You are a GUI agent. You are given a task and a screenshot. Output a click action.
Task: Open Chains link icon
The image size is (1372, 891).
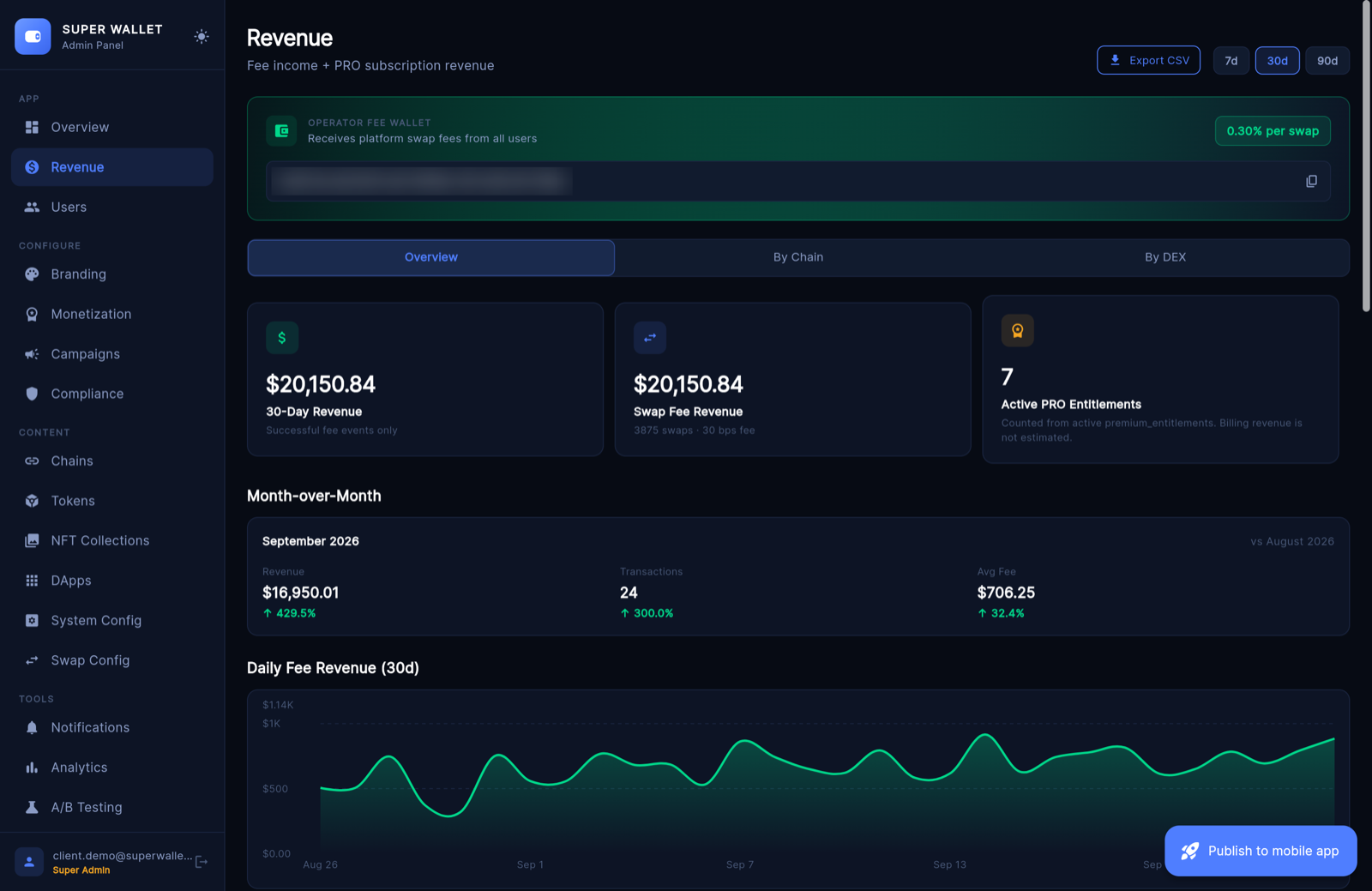point(32,461)
